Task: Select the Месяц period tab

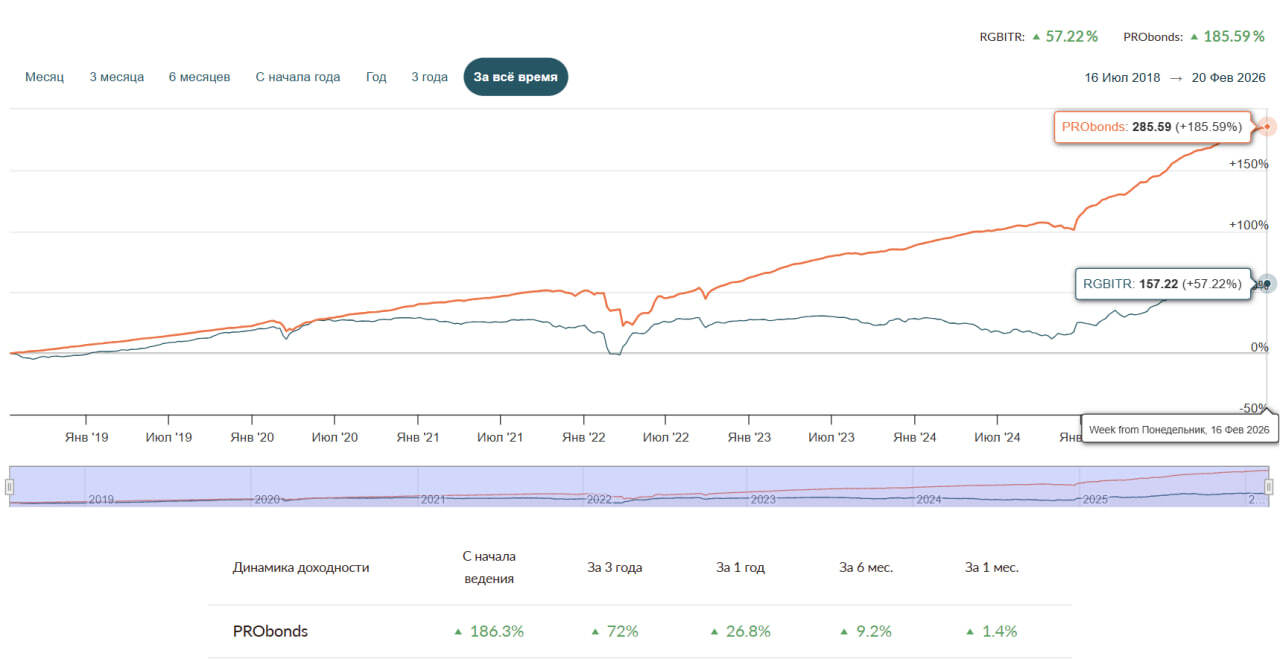Action: coord(44,77)
